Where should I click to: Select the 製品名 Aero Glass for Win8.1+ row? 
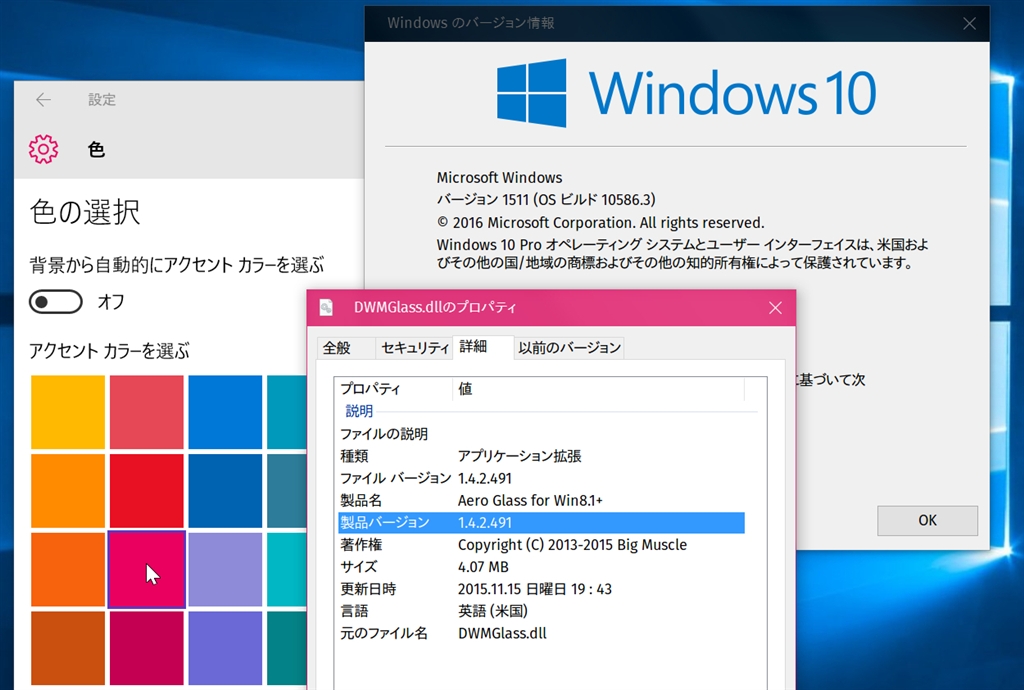click(541, 500)
